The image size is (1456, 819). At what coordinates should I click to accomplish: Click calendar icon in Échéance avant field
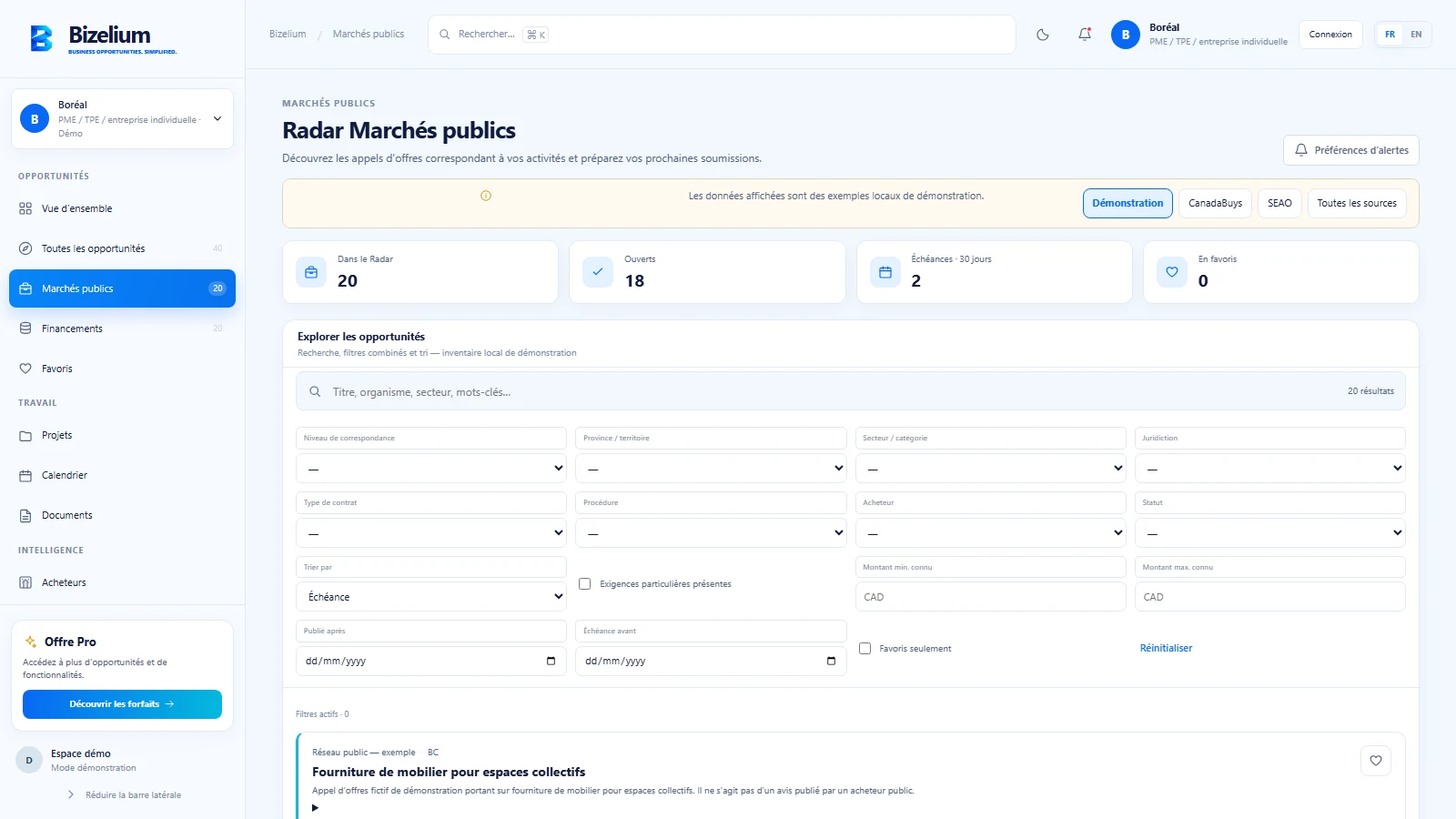[831, 661]
